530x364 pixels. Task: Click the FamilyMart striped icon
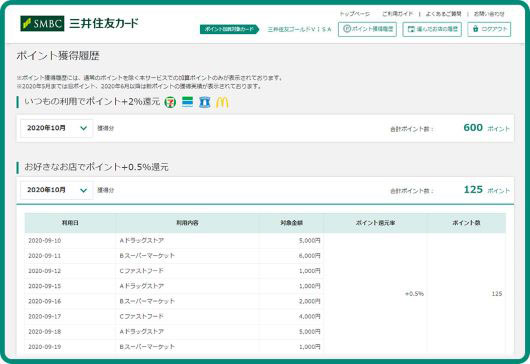(188, 102)
